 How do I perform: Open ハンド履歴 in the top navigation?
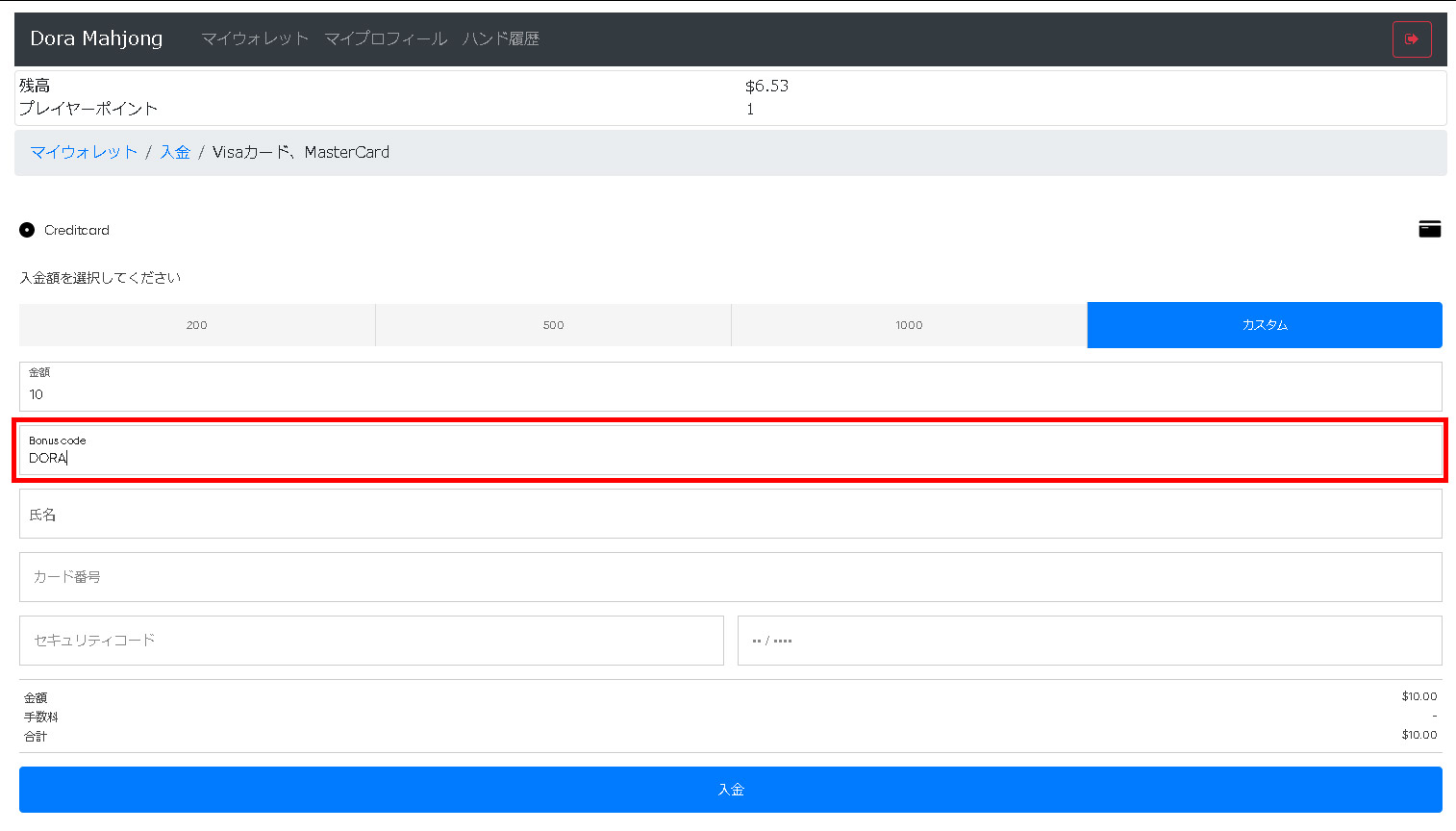[501, 38]
